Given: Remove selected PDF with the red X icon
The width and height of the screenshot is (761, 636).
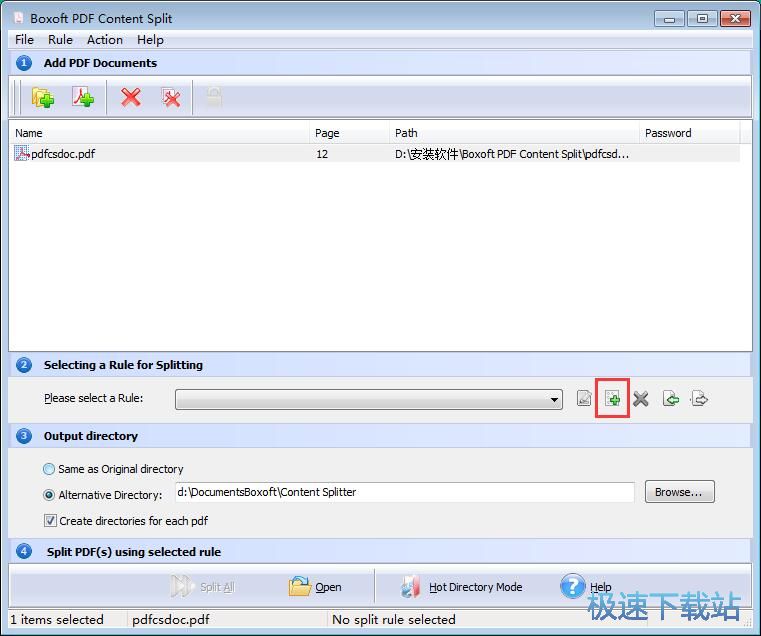Looking at the screenshot, I should point(131,97).
